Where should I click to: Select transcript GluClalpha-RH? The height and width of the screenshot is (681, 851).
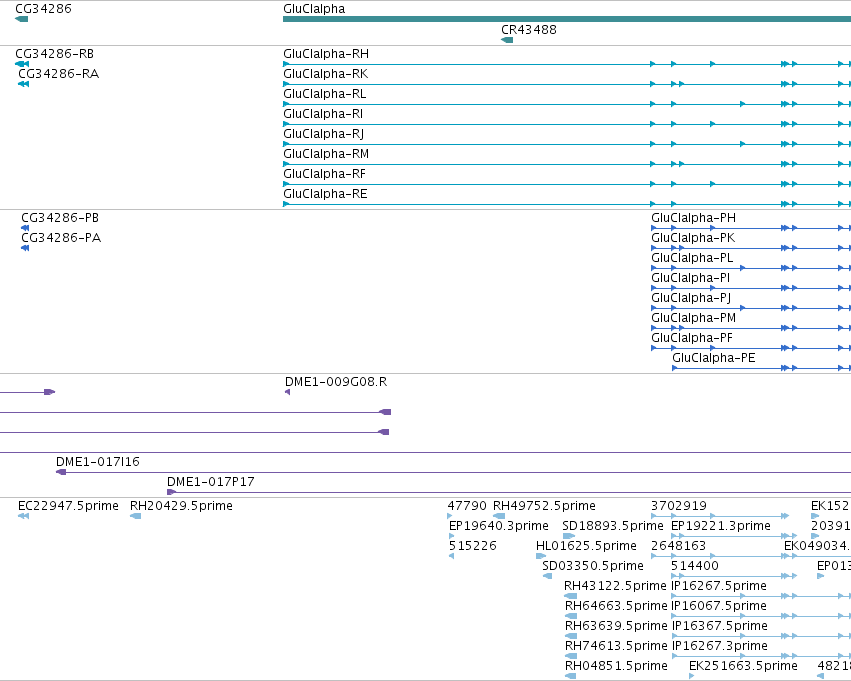567,64
